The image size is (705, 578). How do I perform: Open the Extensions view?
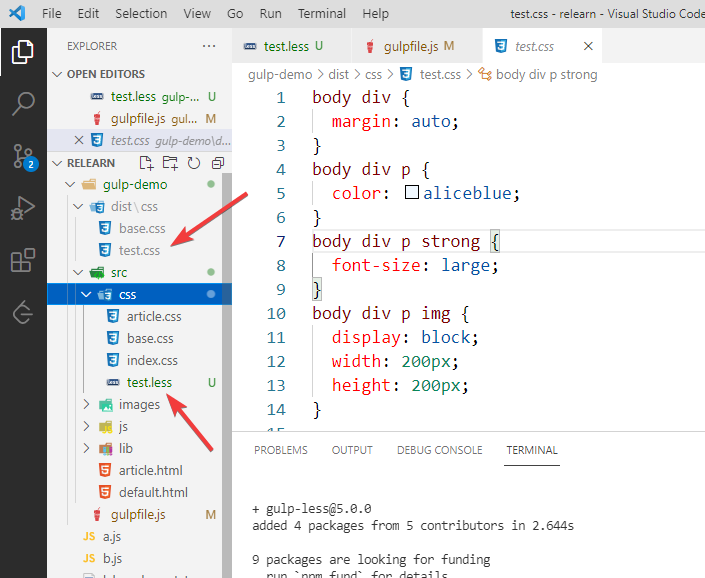click(x=22, y=260)
